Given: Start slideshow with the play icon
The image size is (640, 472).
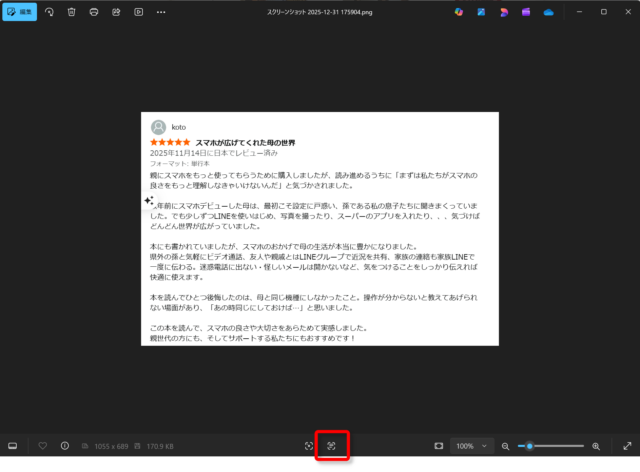Looking at the screenshot, I should pyautogui.click(x=138, y=12).
